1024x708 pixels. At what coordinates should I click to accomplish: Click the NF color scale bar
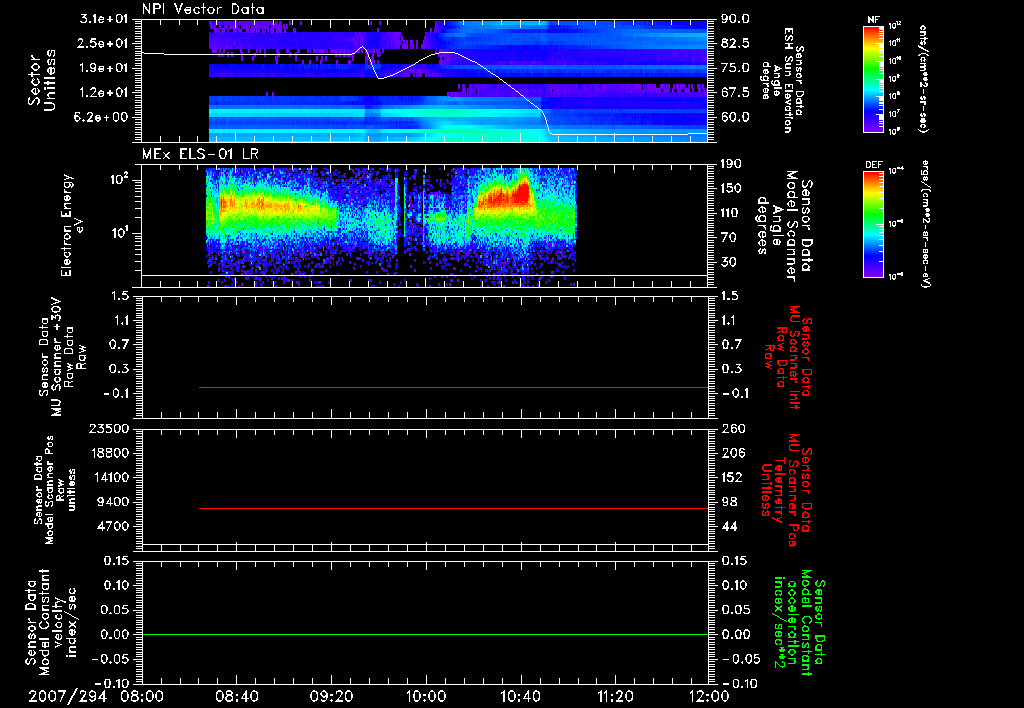click(x=874, y=78)
